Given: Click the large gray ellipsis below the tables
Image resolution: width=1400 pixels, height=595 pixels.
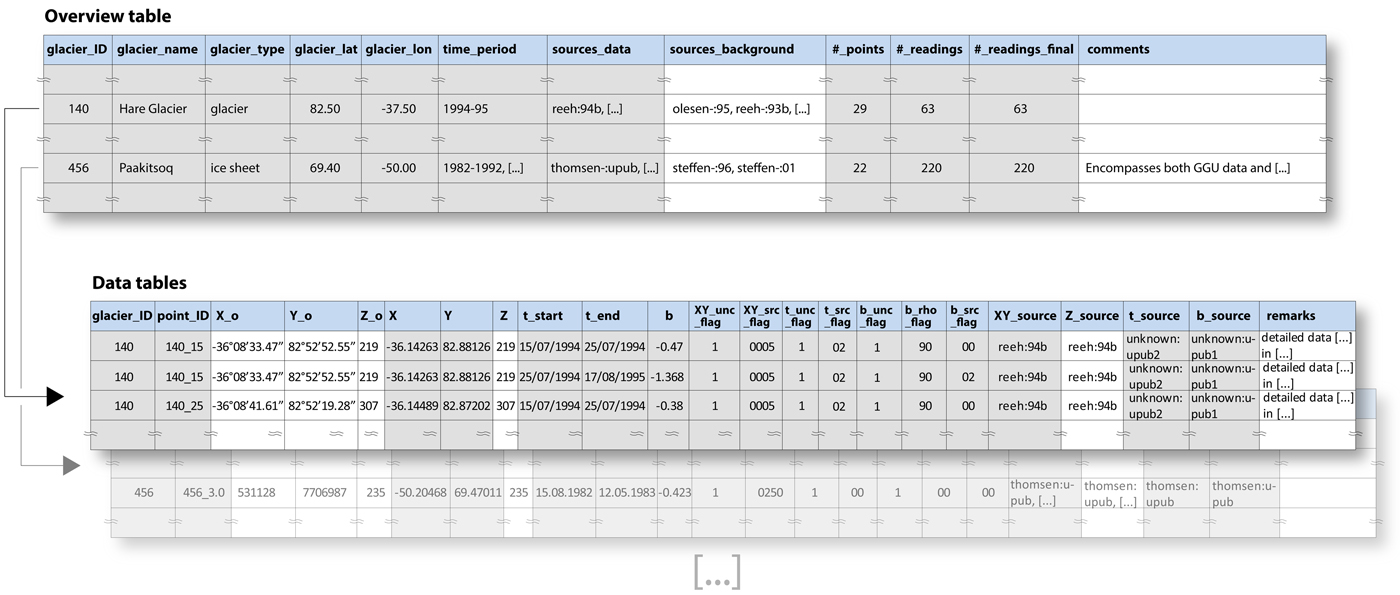Looking at the screenshot, I should tap(716, 571).
